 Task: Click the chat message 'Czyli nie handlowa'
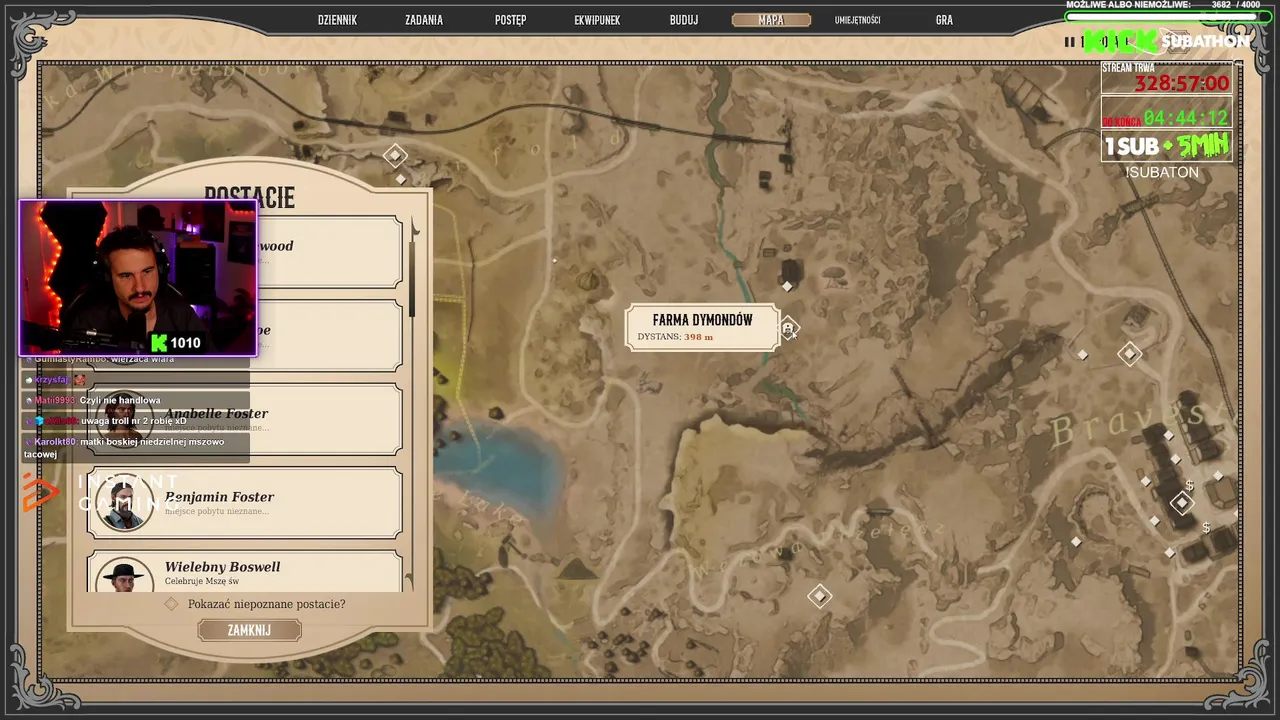point(119,400)
